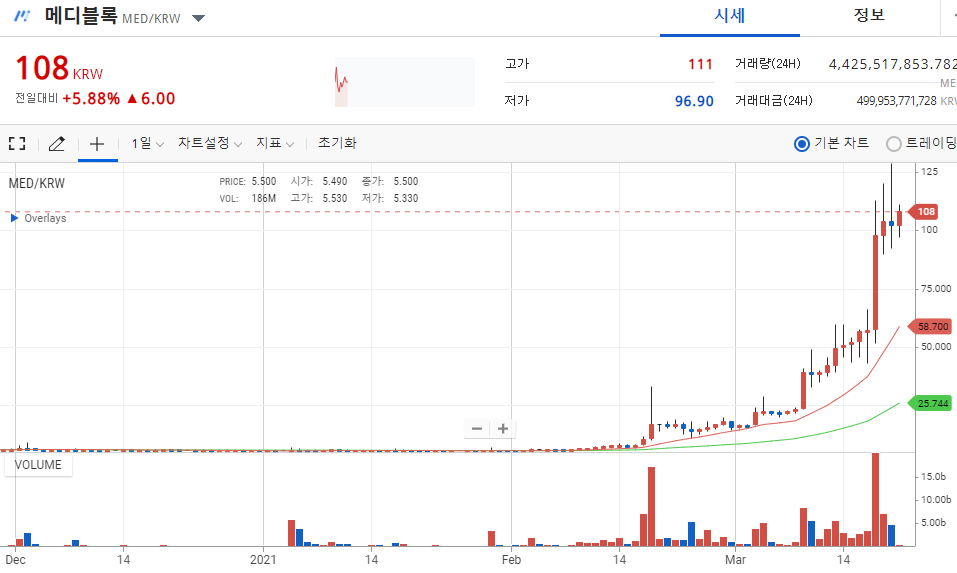Open the 1일 interval dropdown

pyautogui.click(x=148, y=144)
